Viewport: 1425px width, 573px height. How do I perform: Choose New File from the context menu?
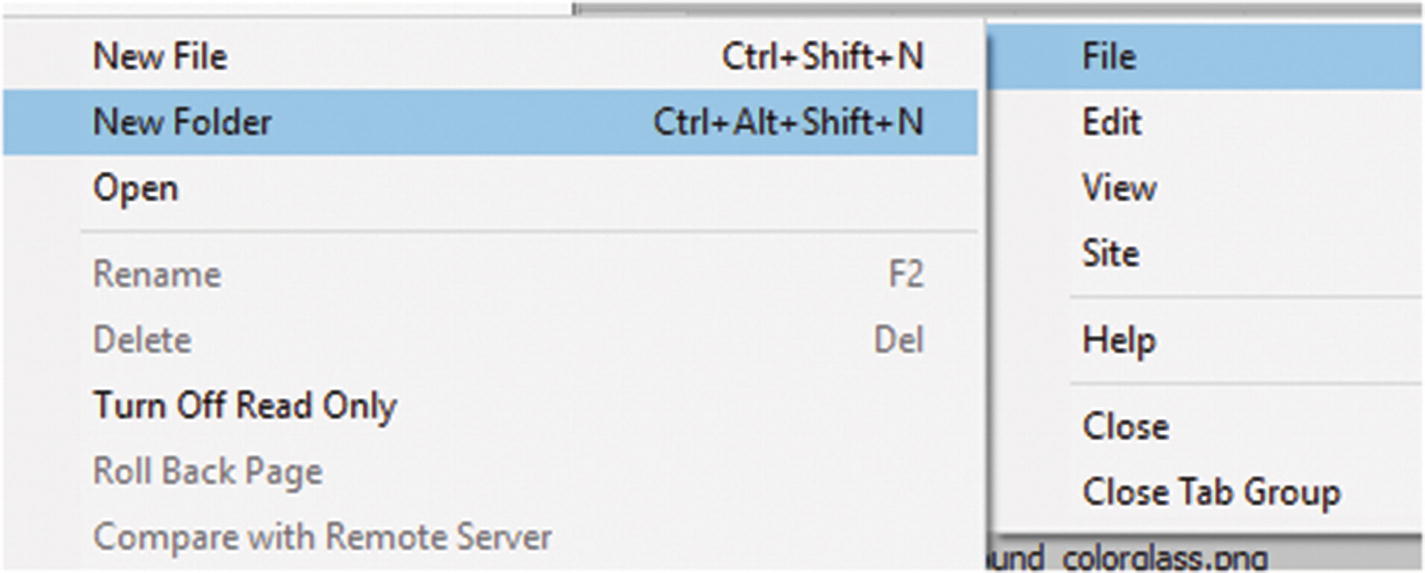160,56
